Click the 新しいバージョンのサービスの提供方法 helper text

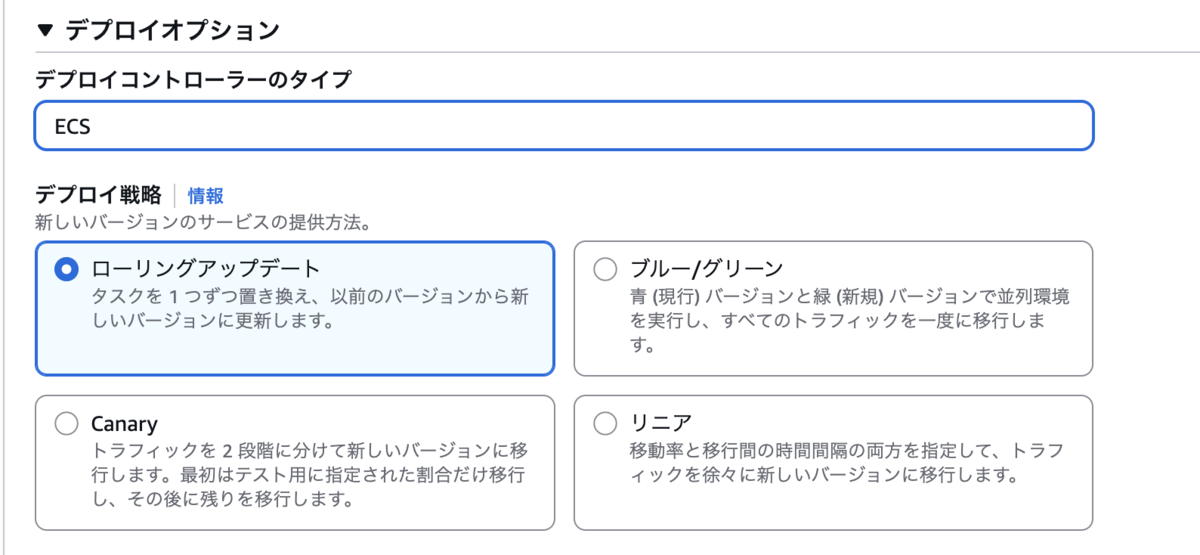(203, 221)
